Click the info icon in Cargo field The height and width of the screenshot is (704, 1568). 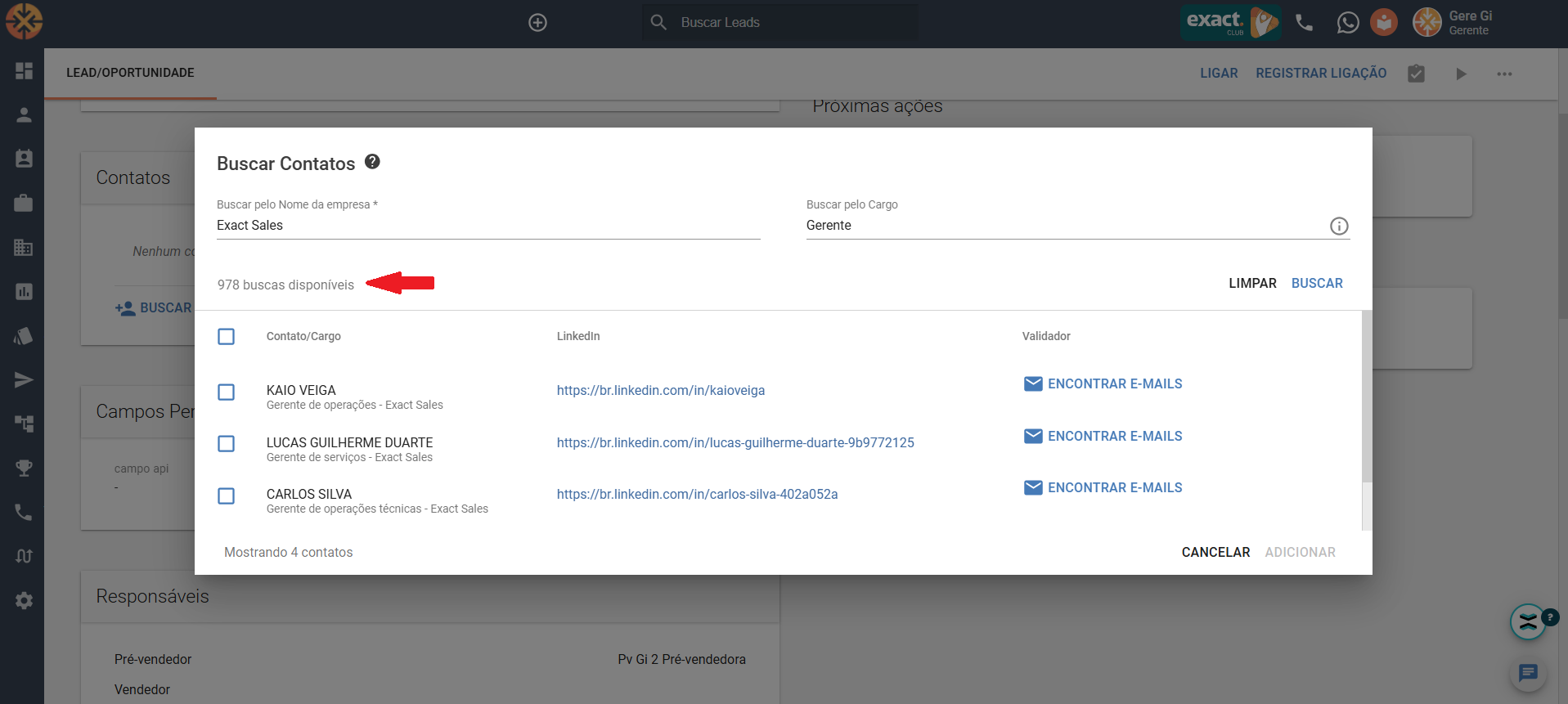click(1339, 226)
